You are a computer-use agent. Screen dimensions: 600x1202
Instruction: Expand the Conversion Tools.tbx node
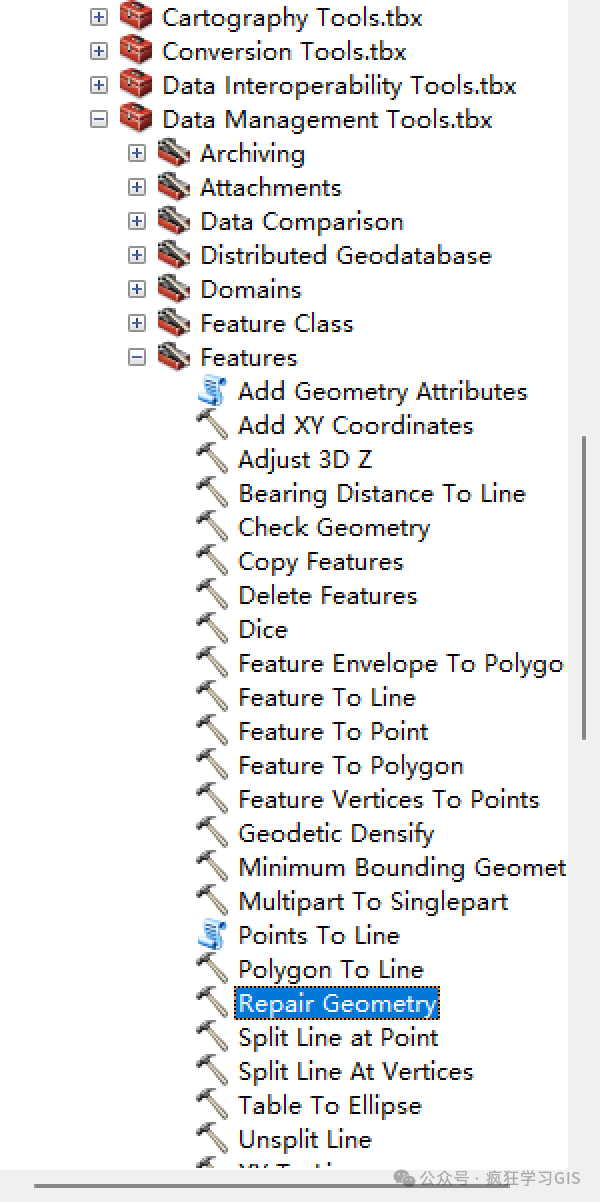tap(98, 51)
